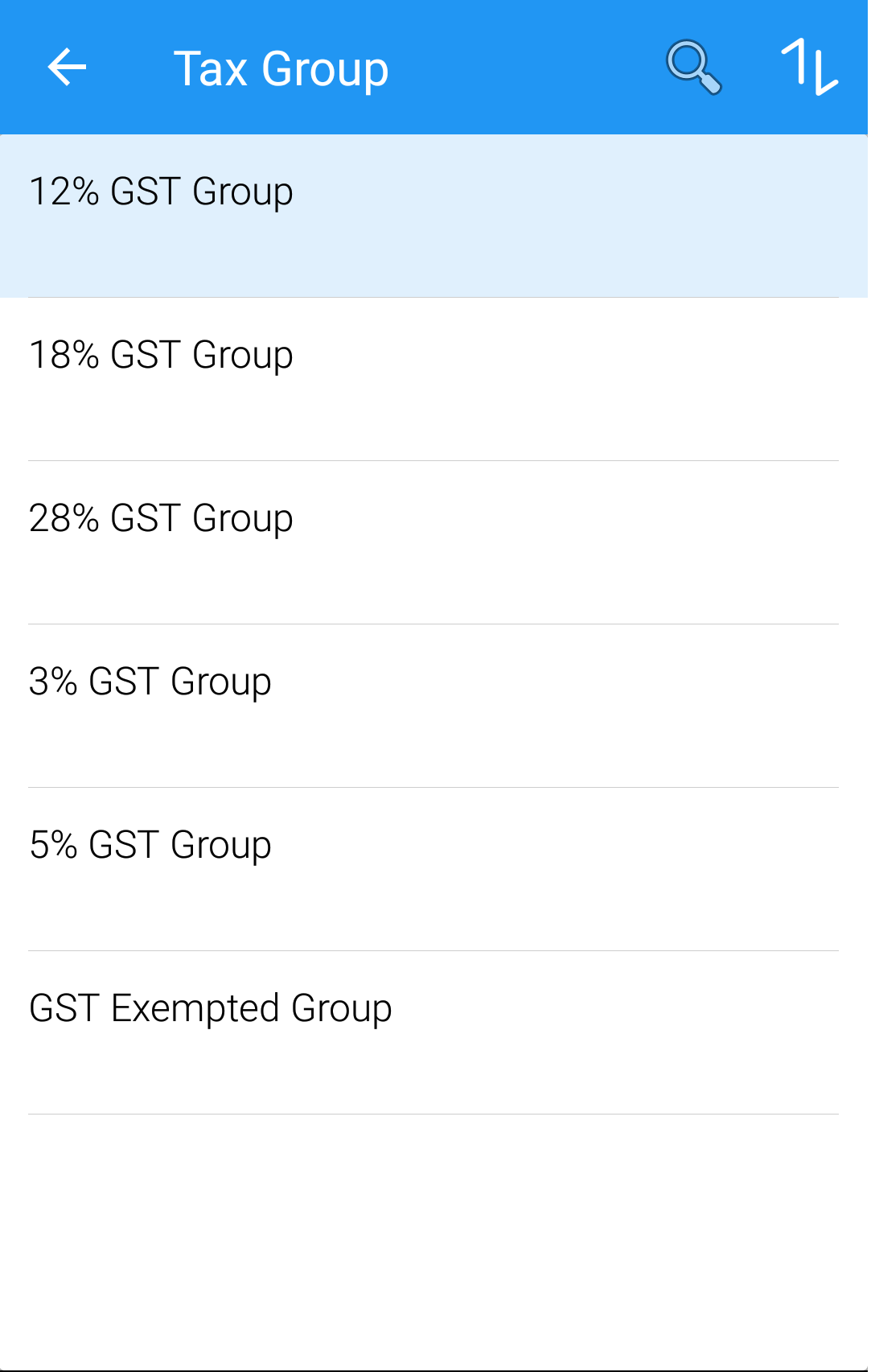Tap the sort order arrows icon

coord(809,67)
